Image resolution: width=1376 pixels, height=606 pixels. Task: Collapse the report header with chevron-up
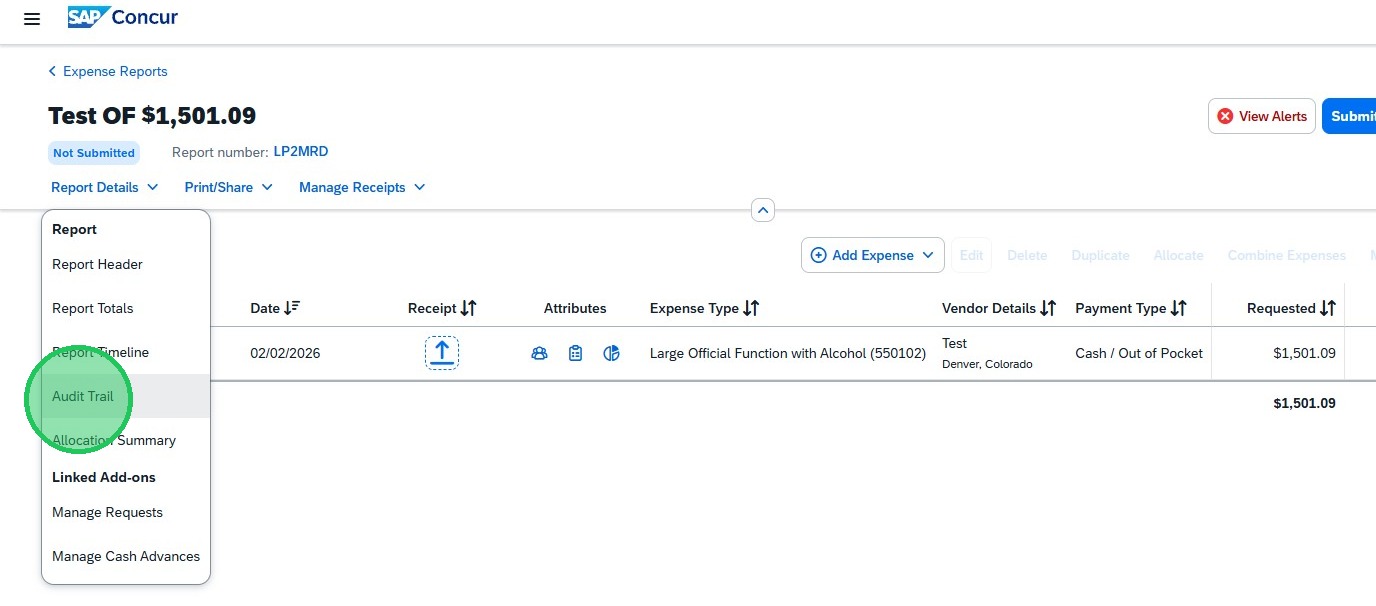(x=762, y=210)
